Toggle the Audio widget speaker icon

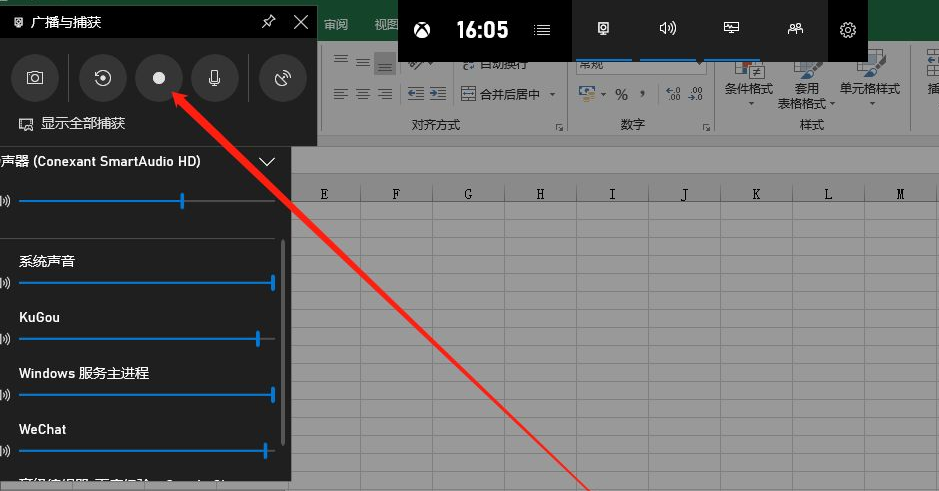668,29
